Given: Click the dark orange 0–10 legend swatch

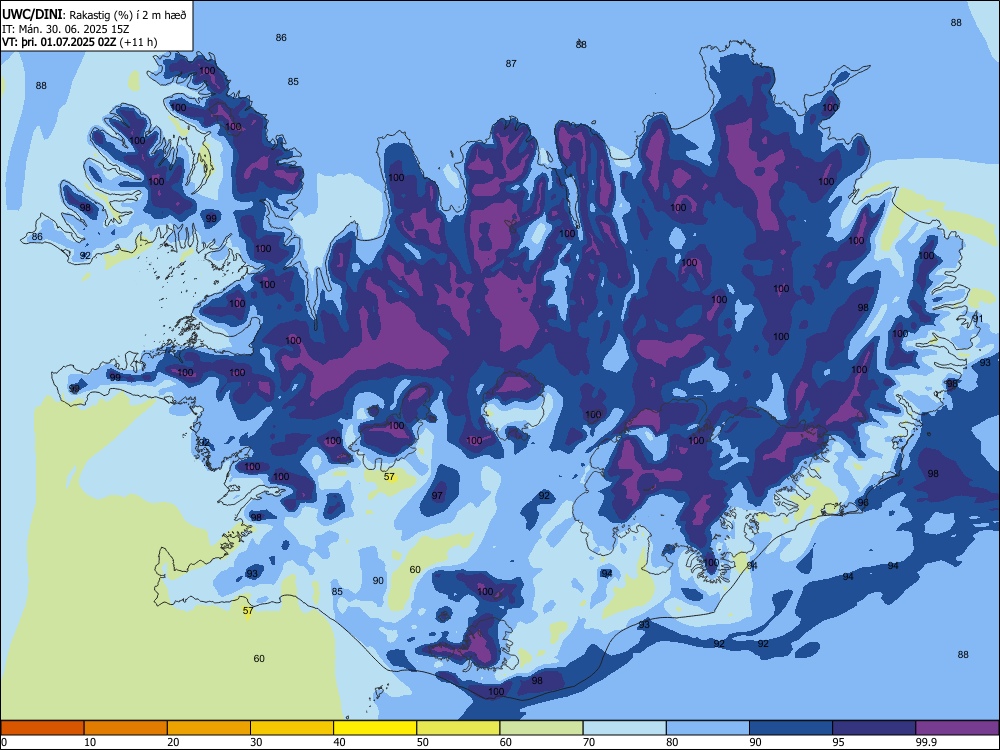Looking at the screenshot, I should (x=42, y=728).
